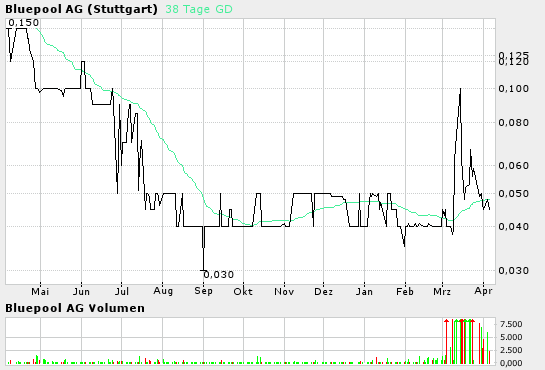This screenshot has width=545, height=370.
Task: Click the '0,050' price axis label
Action: click(513, 194)
